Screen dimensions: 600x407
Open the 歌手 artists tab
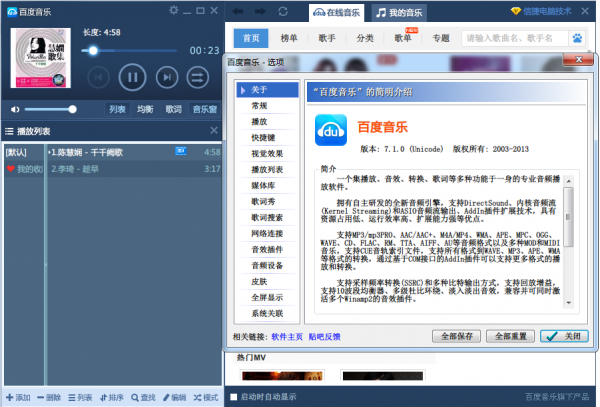point(327,38)
